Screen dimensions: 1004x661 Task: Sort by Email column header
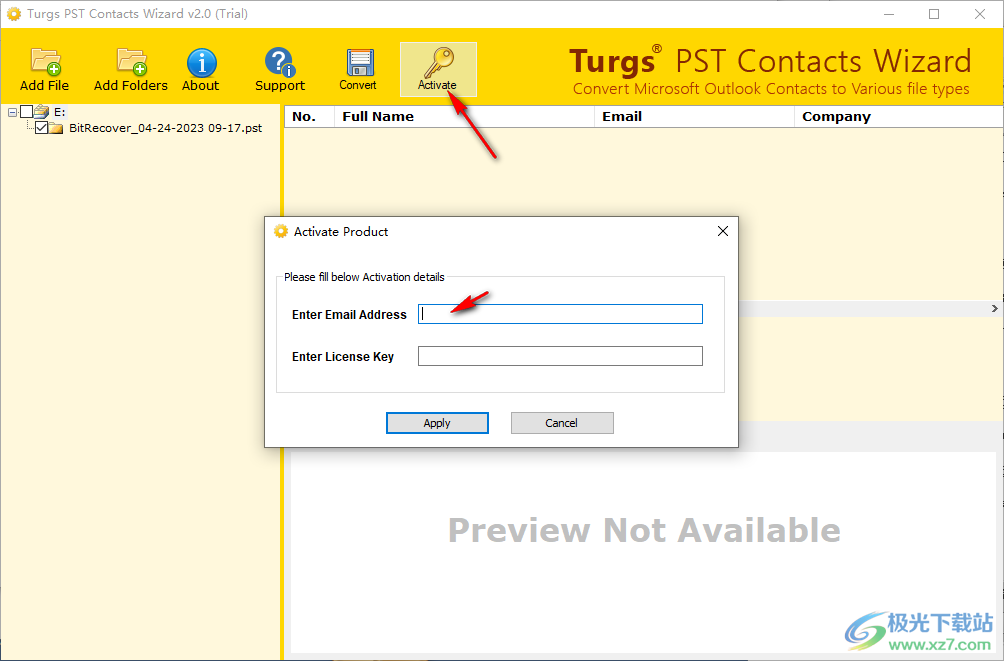click(694, 117)
